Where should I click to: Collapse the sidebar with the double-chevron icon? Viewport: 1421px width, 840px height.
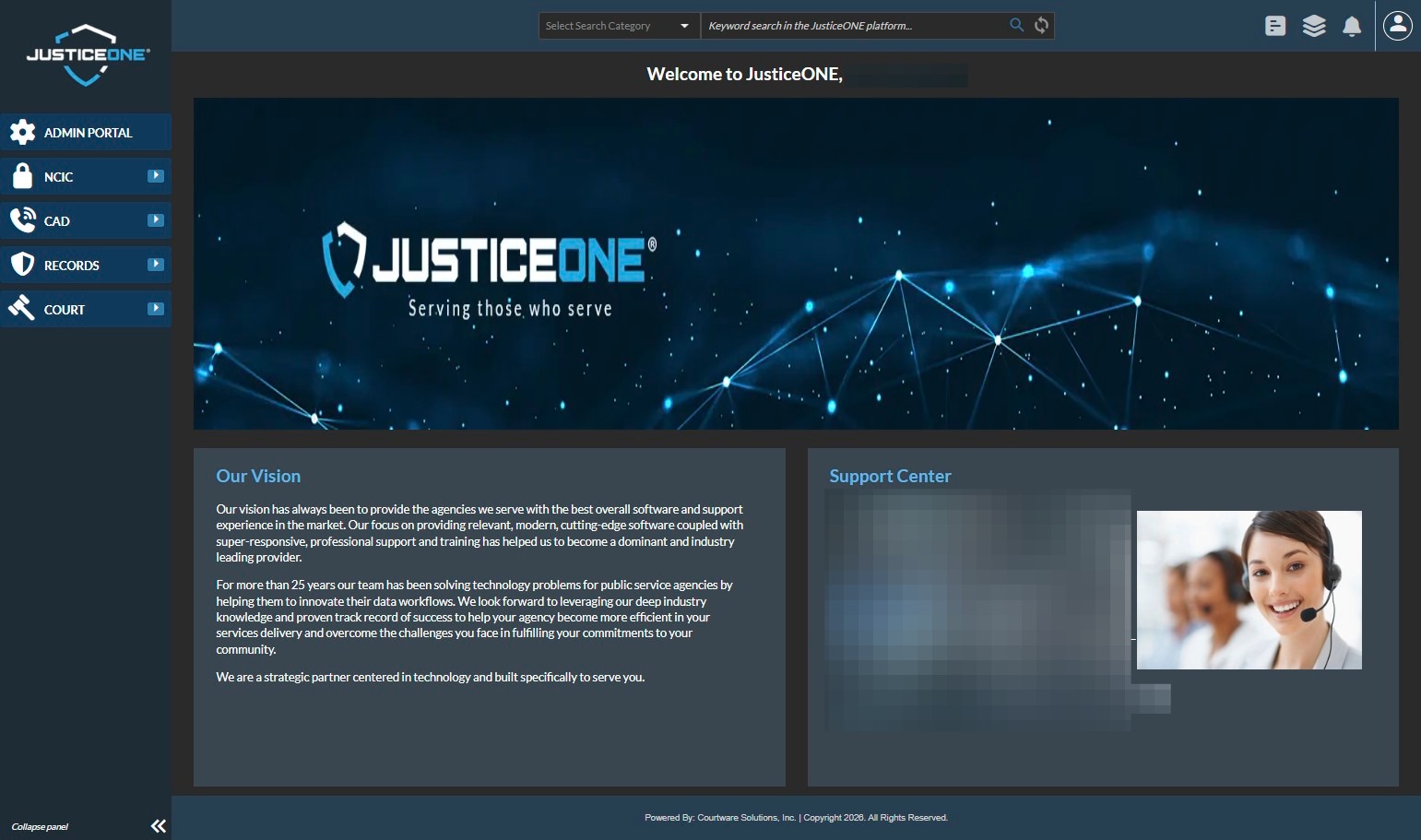159,826
